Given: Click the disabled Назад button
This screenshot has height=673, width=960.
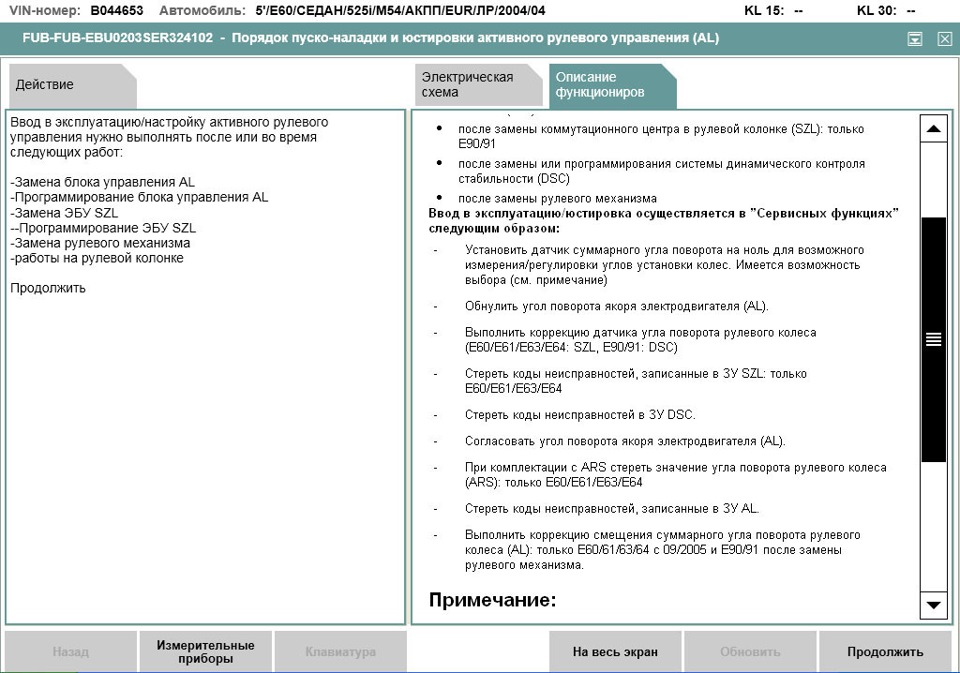Looking at the screenshot, I should (x=70, y=652).
